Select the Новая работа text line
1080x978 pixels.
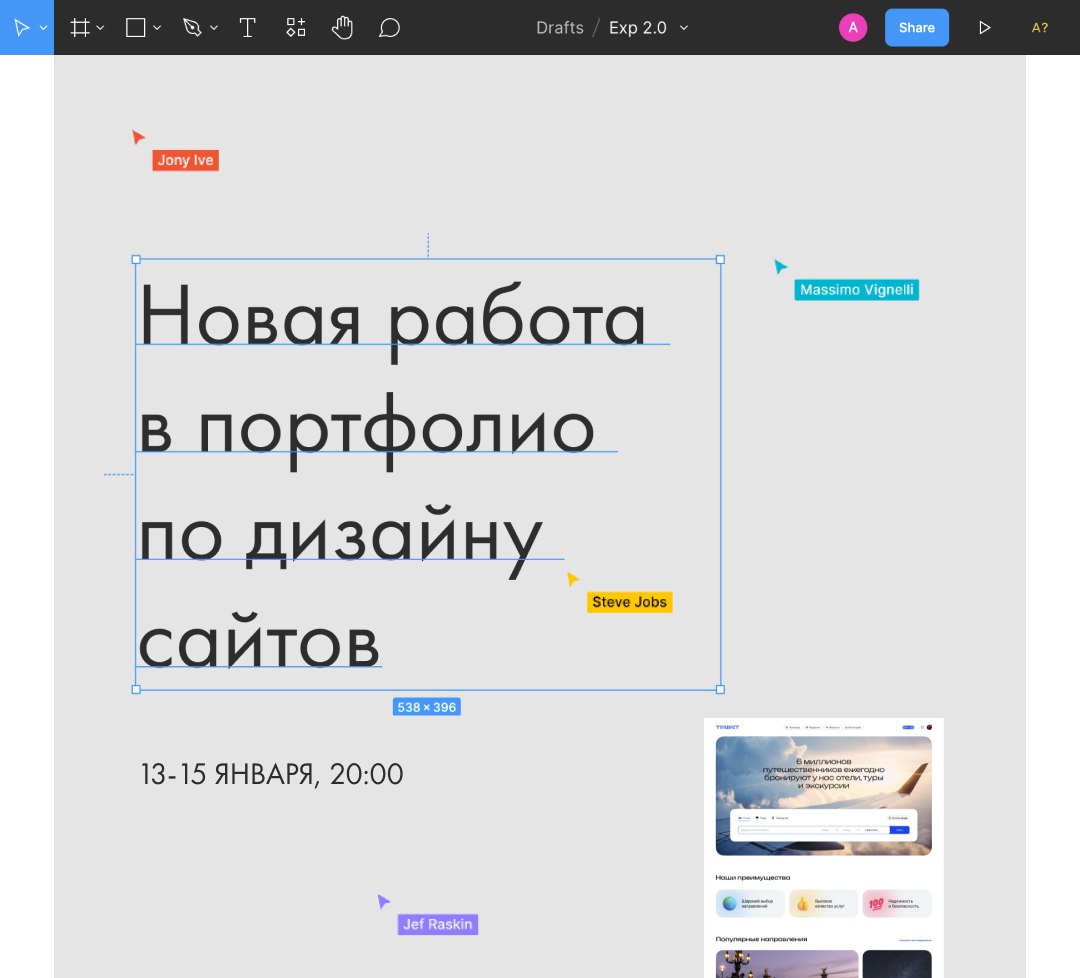(x=393, y=320)
